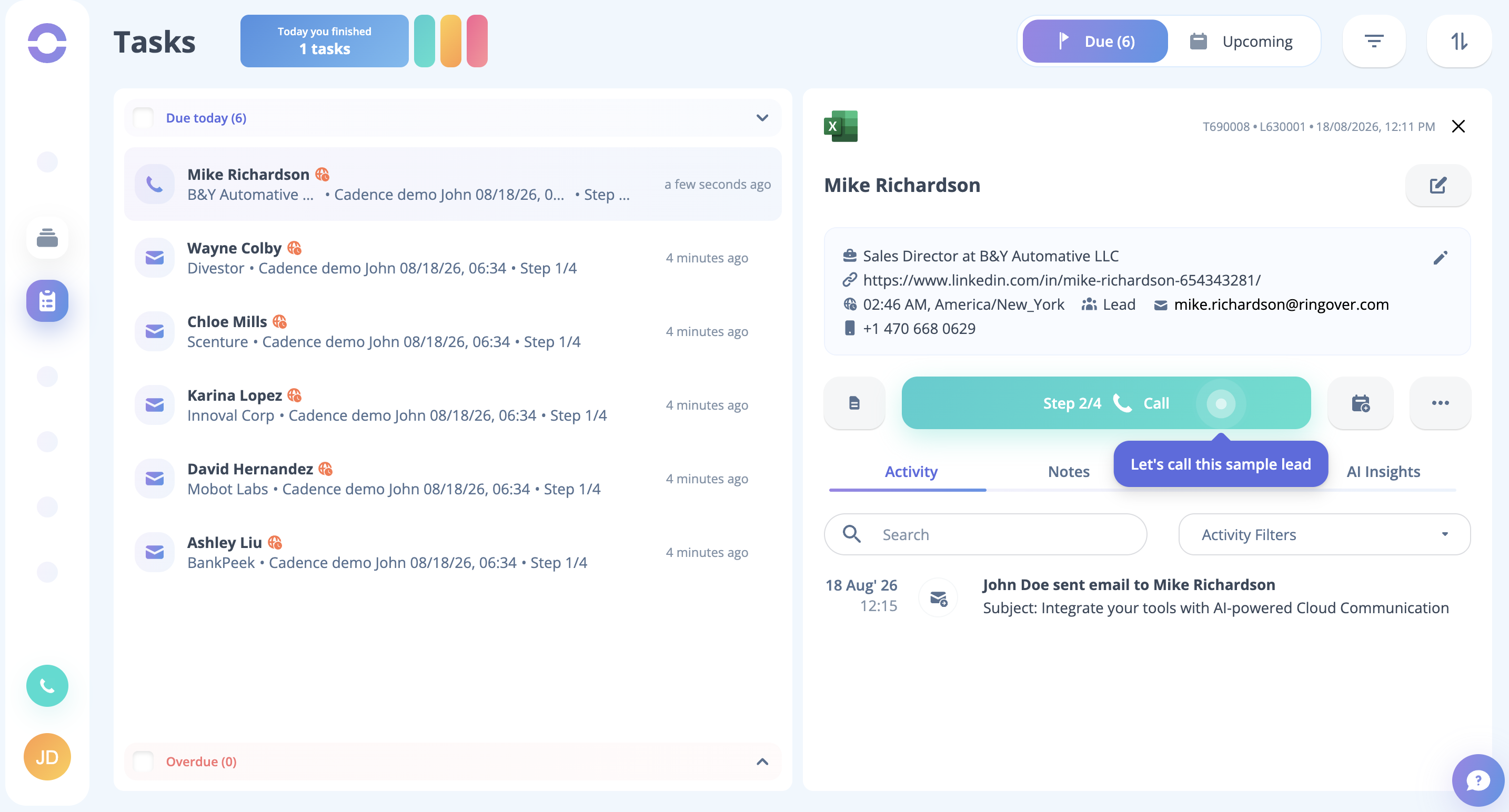
Task: Open the David Hernandez task row
Action: [453, 479]
